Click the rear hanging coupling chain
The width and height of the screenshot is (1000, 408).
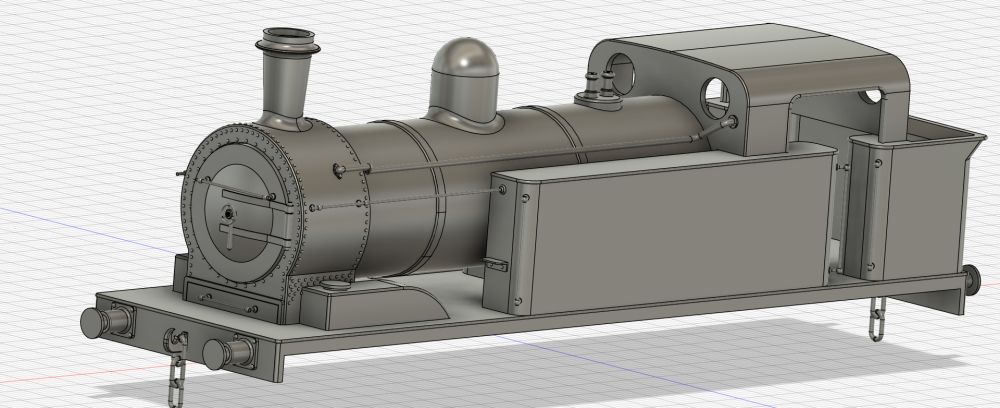pos(878,319)
